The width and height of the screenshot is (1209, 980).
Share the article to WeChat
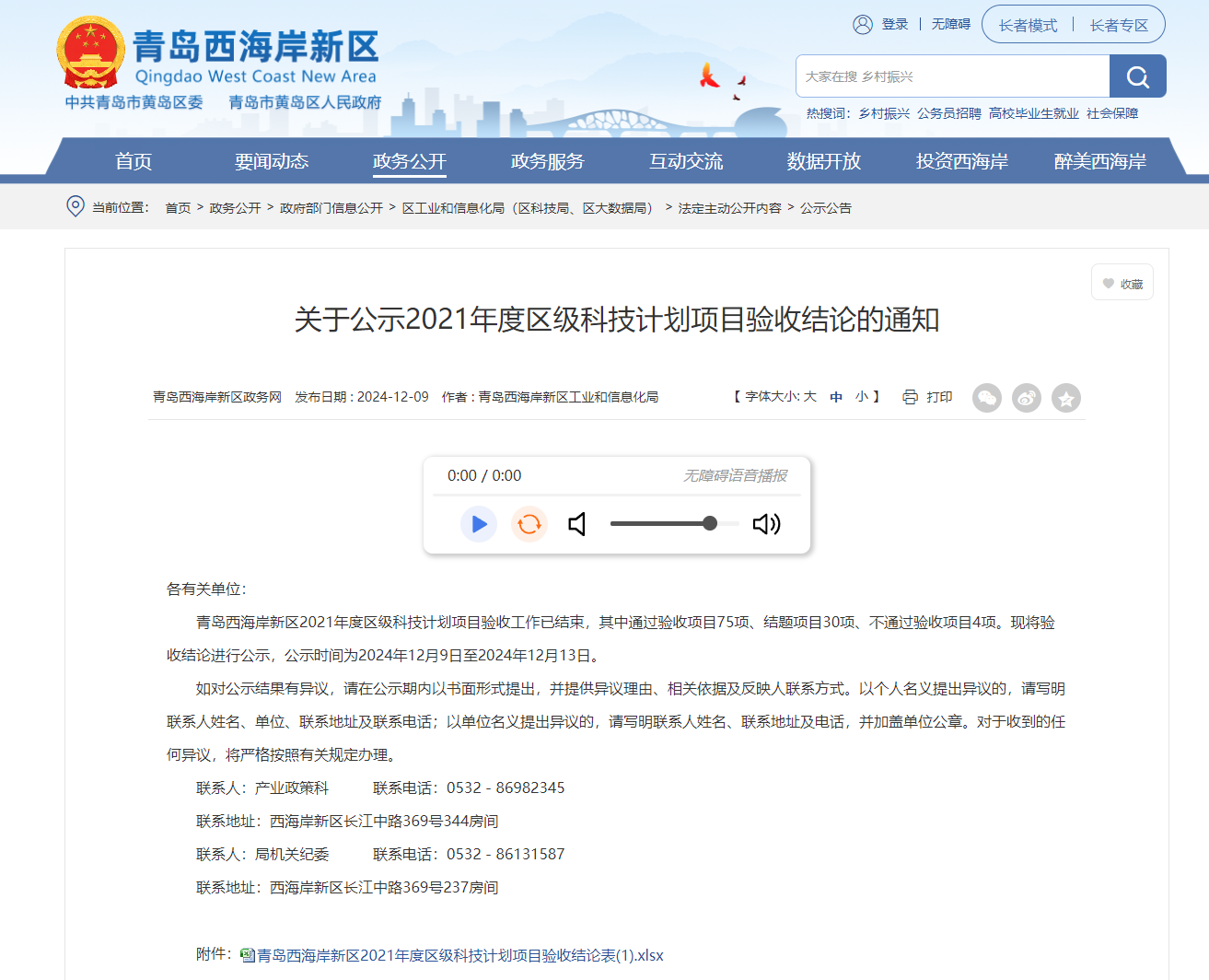(x=986, y=398)
